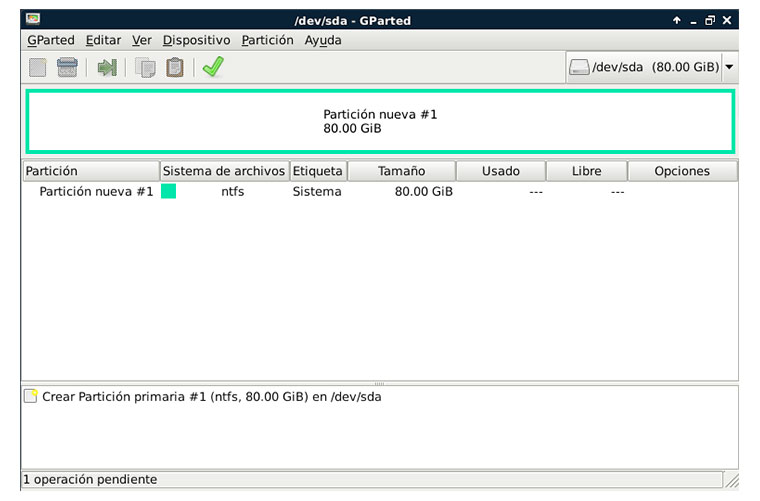The width and height of the screenshot is (760, 501).
Task: Click the Paste clipboard toolbar icon
Action: pos(175,67)
